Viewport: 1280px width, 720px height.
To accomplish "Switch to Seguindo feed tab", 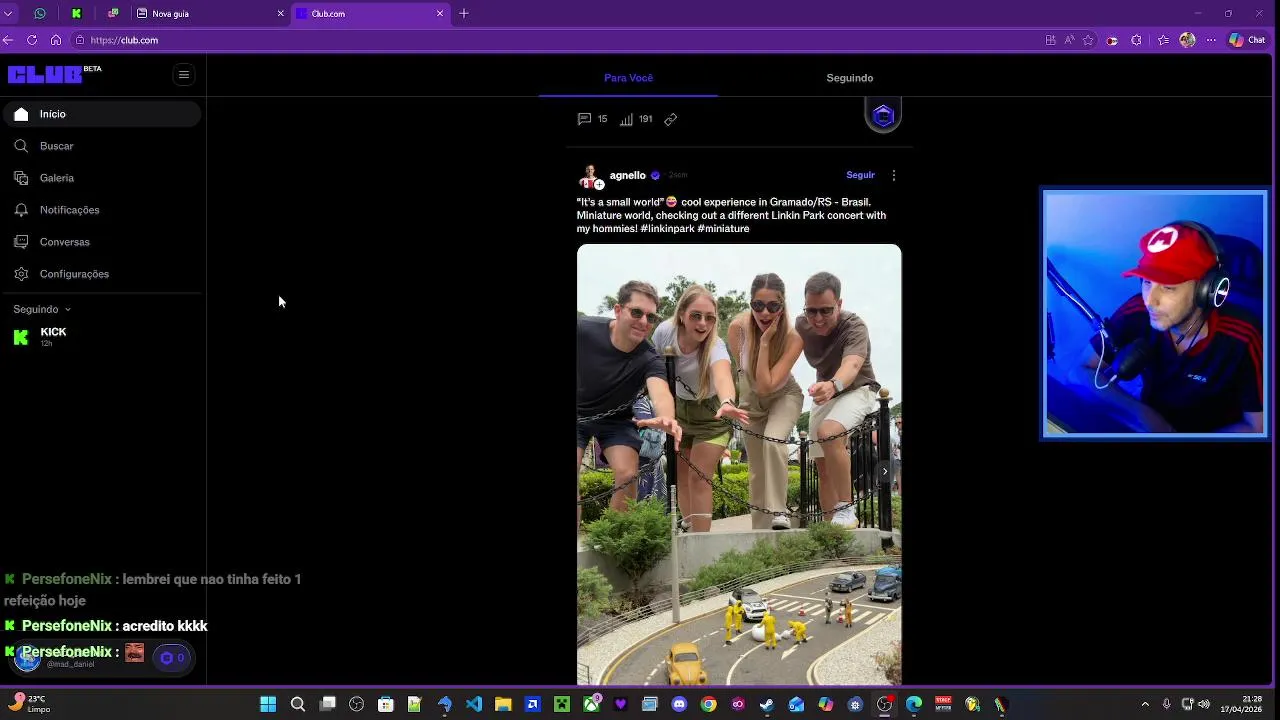I will [x=850, y=78].
